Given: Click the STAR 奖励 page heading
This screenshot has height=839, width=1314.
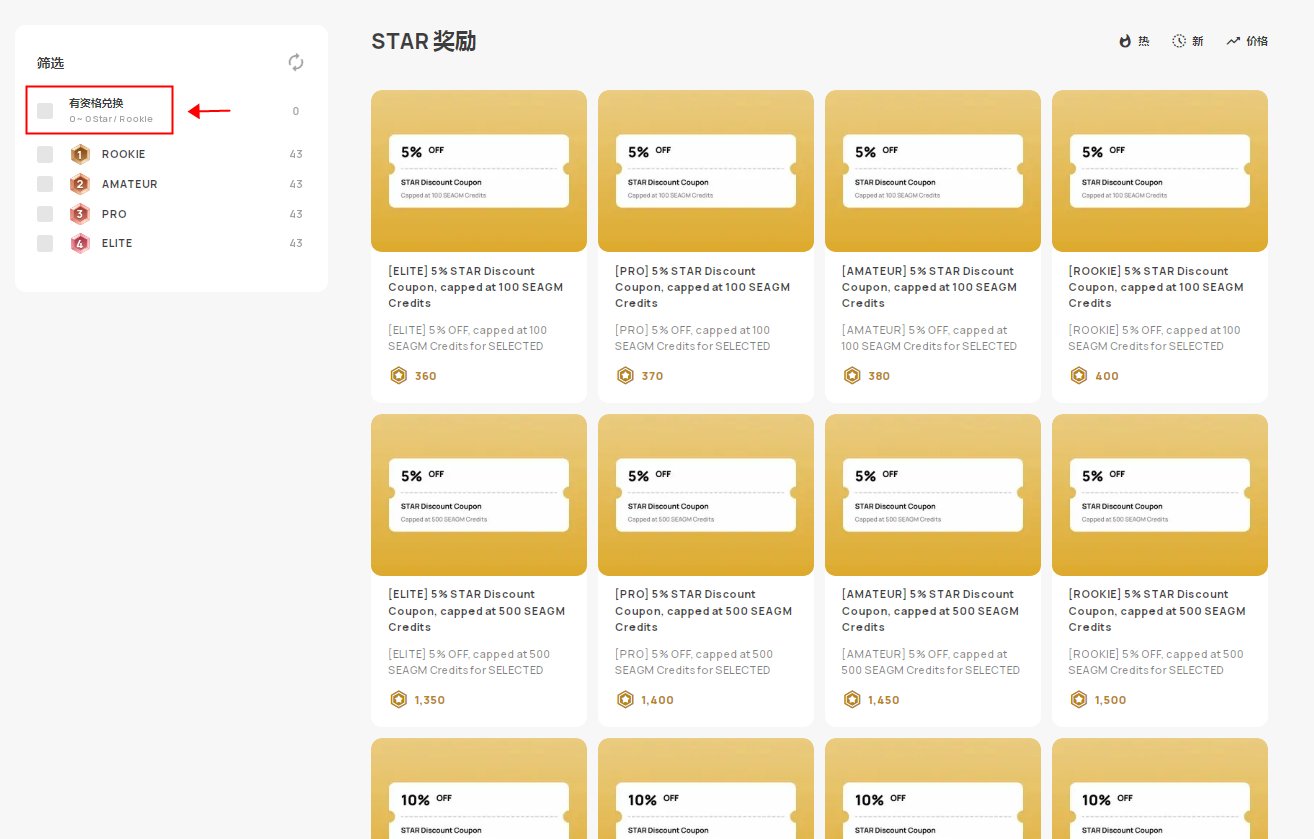Looking at the screenshot, I should click(x=424, y=41).
